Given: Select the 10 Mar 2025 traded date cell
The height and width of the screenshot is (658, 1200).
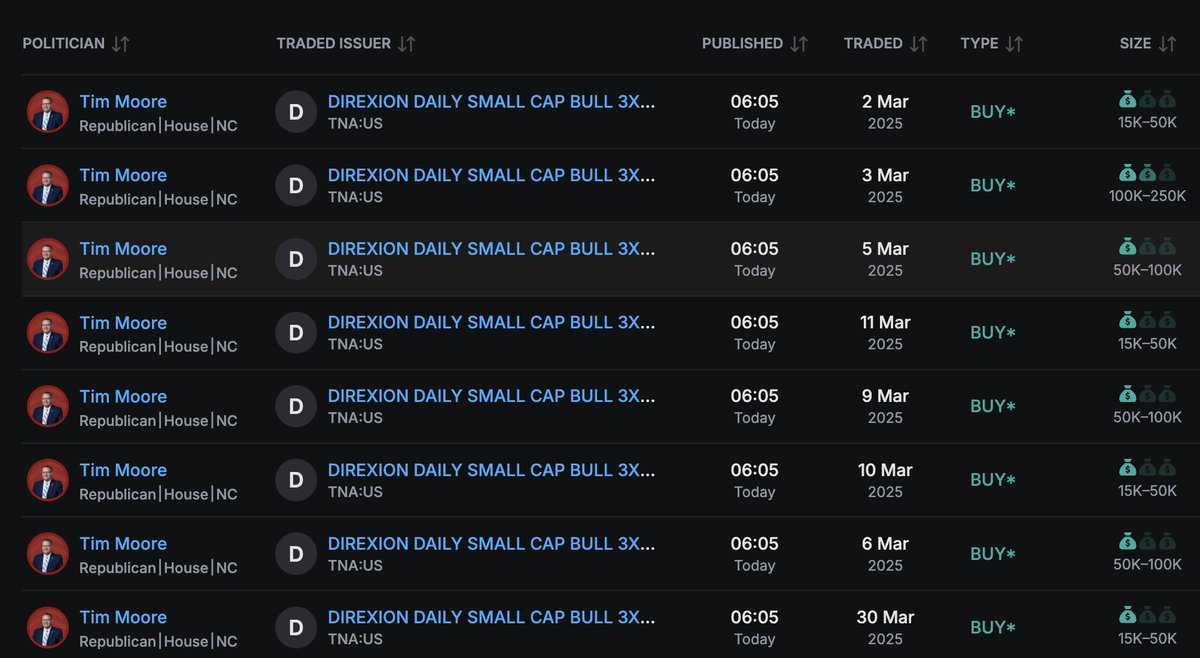Looking at the screenshot, I should 885,480.
